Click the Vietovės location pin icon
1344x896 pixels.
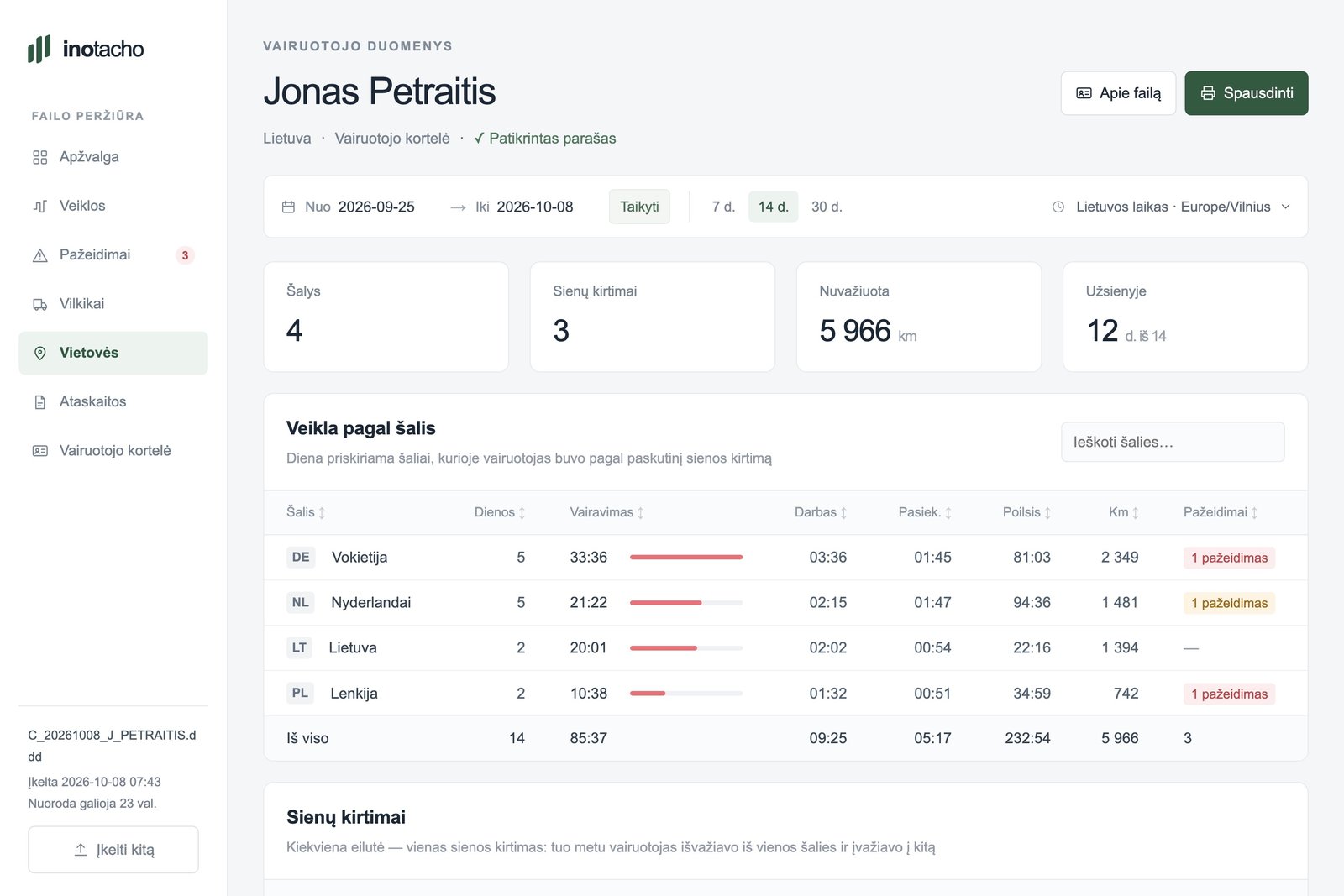coord(40,353)
